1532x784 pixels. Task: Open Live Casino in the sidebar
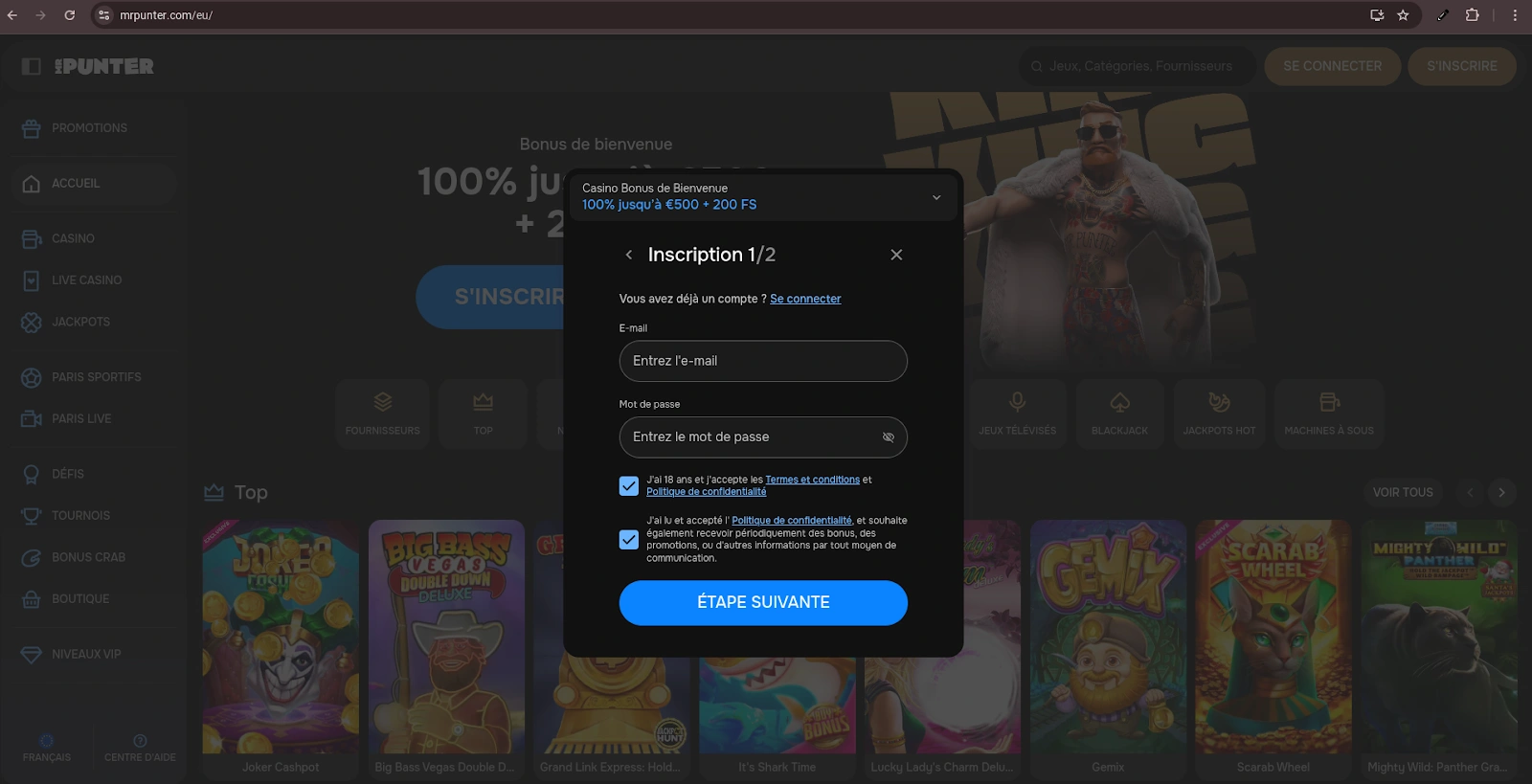tap(86, 280)
